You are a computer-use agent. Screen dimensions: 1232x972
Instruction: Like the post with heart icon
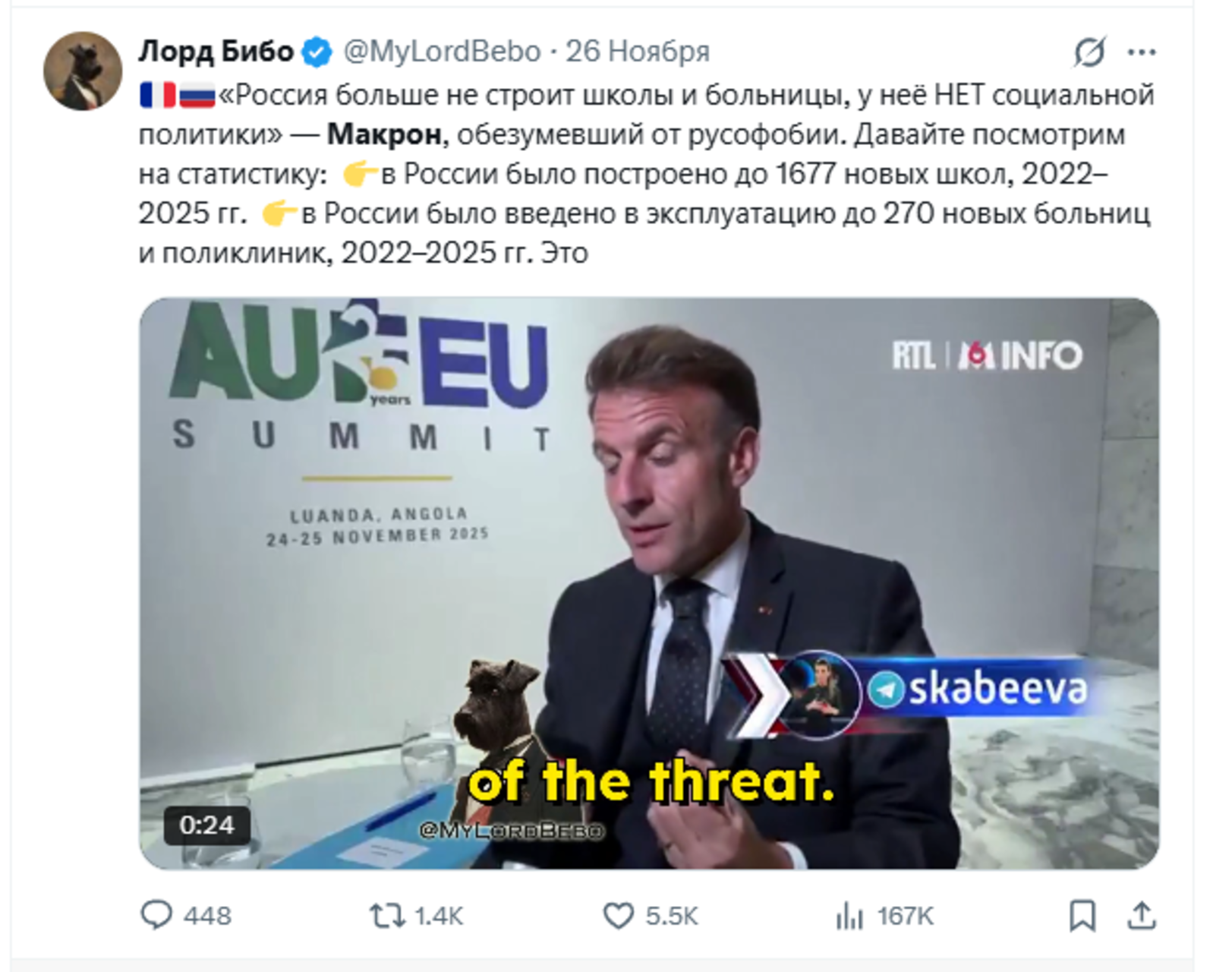tap(618, 916)
